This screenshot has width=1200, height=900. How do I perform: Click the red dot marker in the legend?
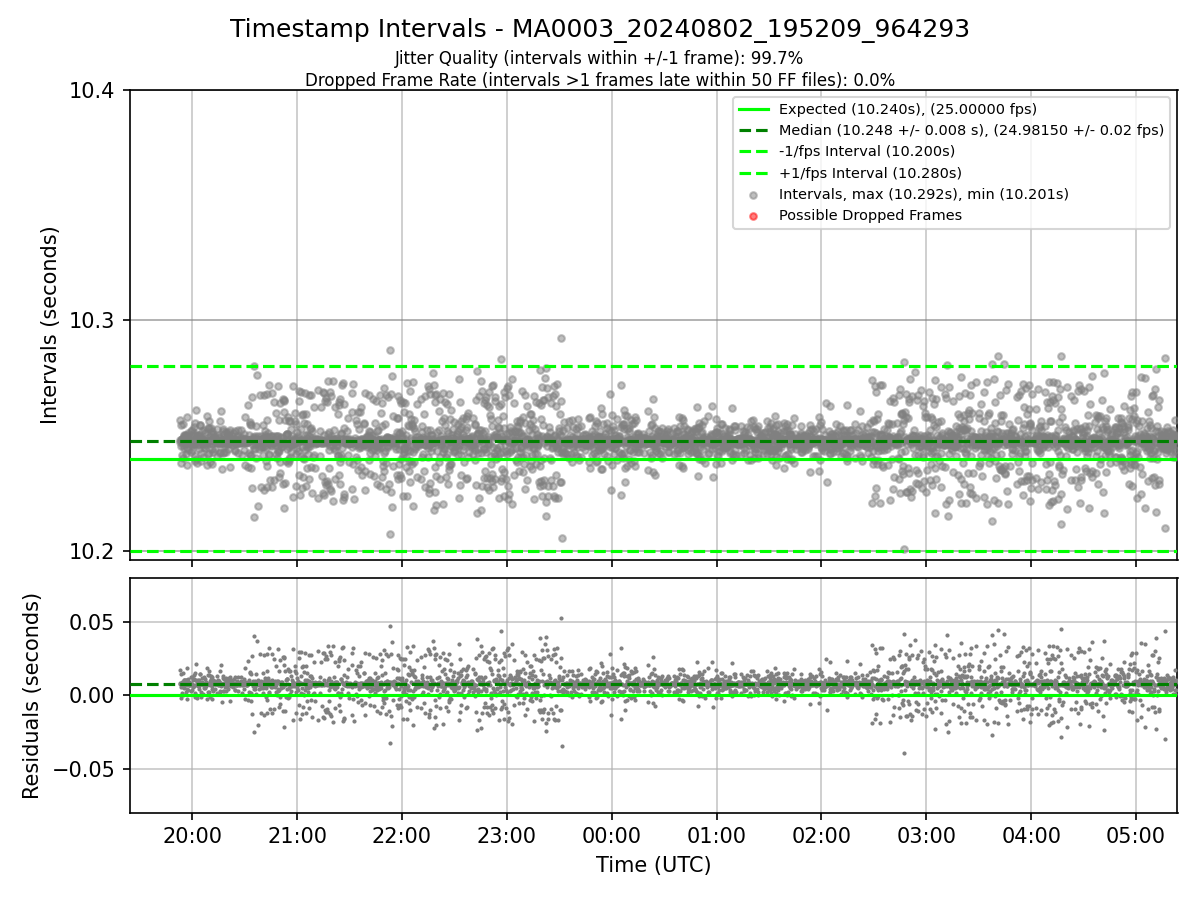click(x=754, y=216)
